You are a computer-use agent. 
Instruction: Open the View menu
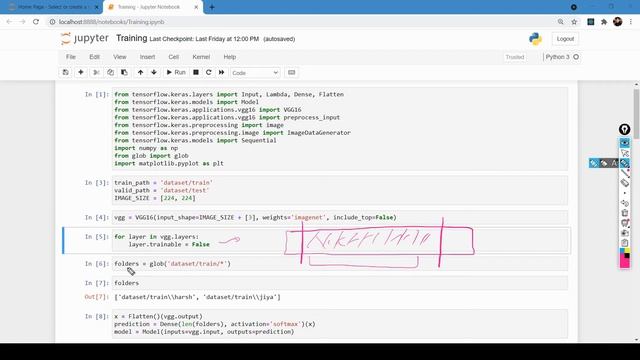pyautogui.click(x=120, y=57)
